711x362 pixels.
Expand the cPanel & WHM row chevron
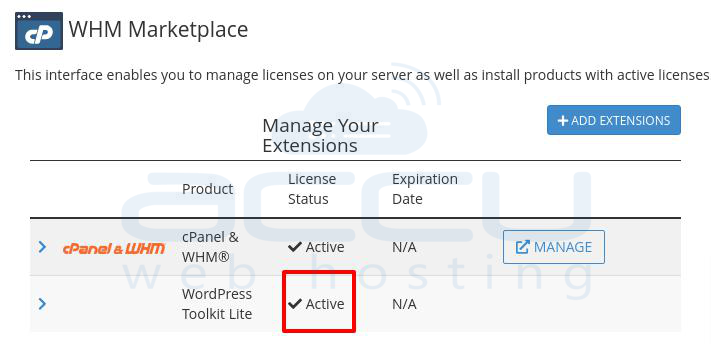[42, 247]
